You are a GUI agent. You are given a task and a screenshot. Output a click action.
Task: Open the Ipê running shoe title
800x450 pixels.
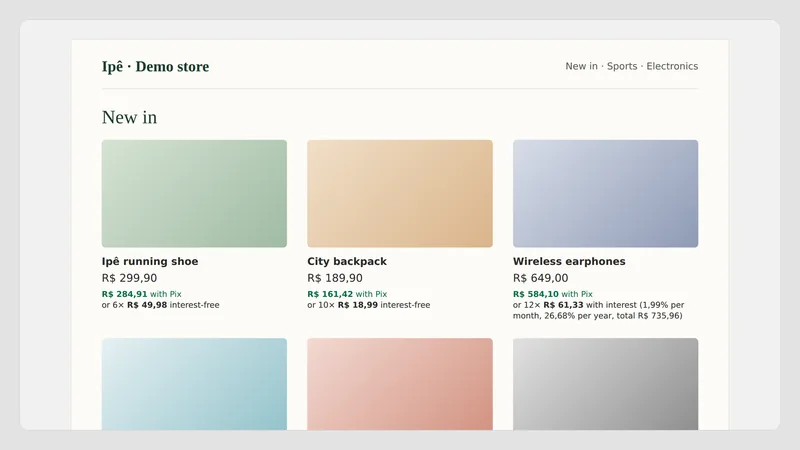point(149,261)
